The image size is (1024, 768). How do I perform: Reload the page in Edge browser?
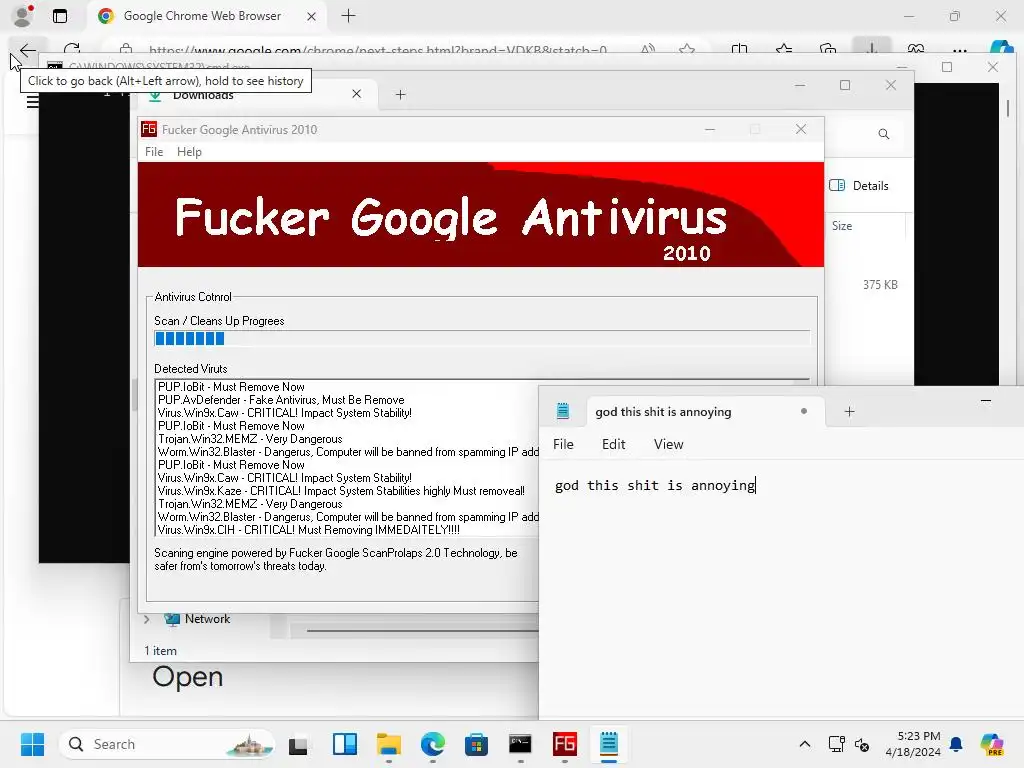point(72,49)
